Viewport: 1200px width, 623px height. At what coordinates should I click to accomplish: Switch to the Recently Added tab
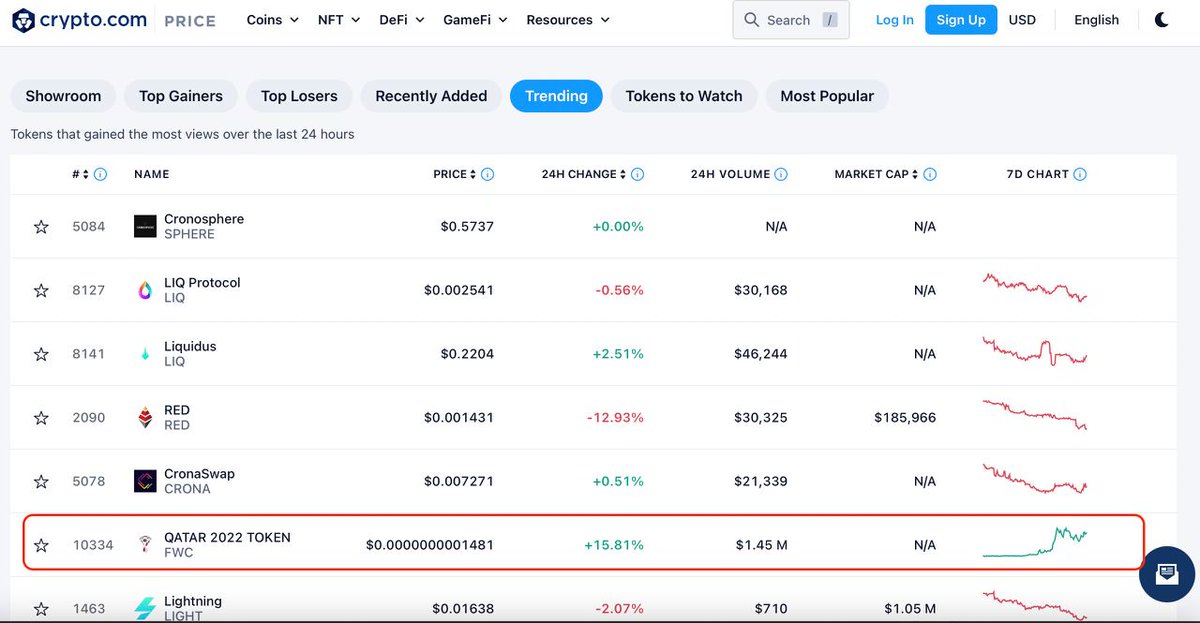click(431, 96)
